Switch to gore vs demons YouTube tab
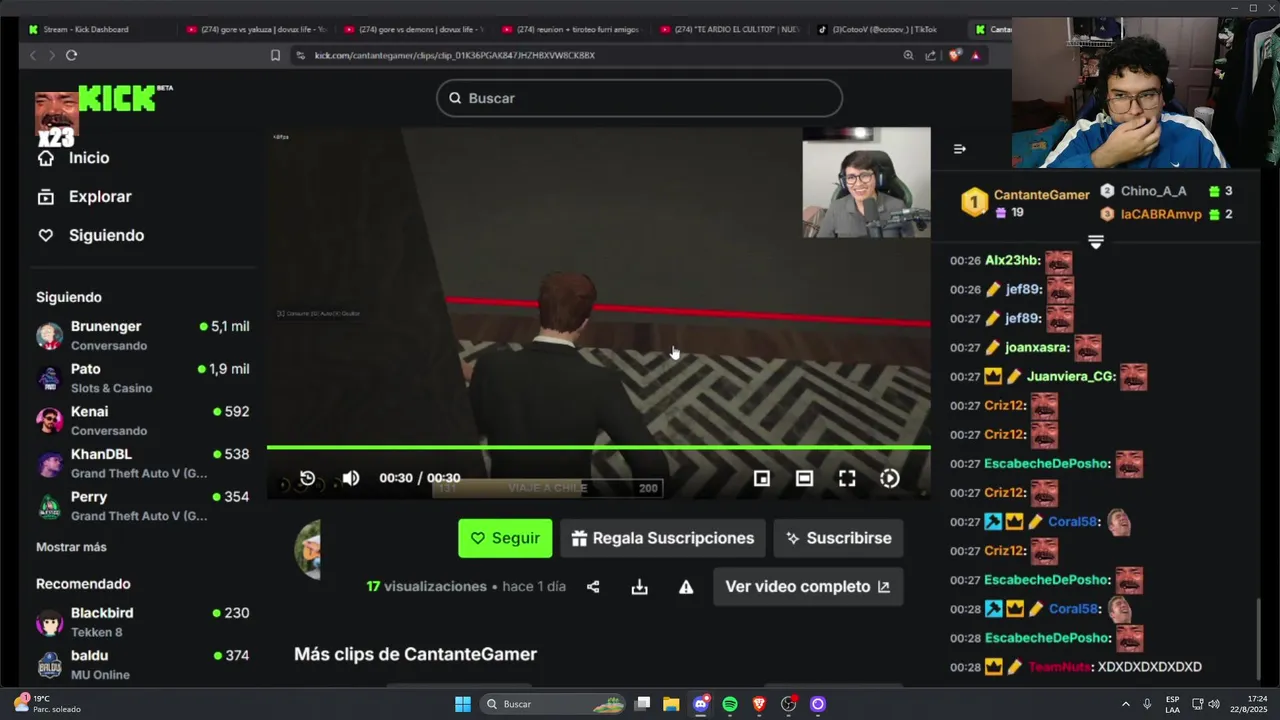The height and width of the screenshot is (720, 1280). tap(414, 29)
